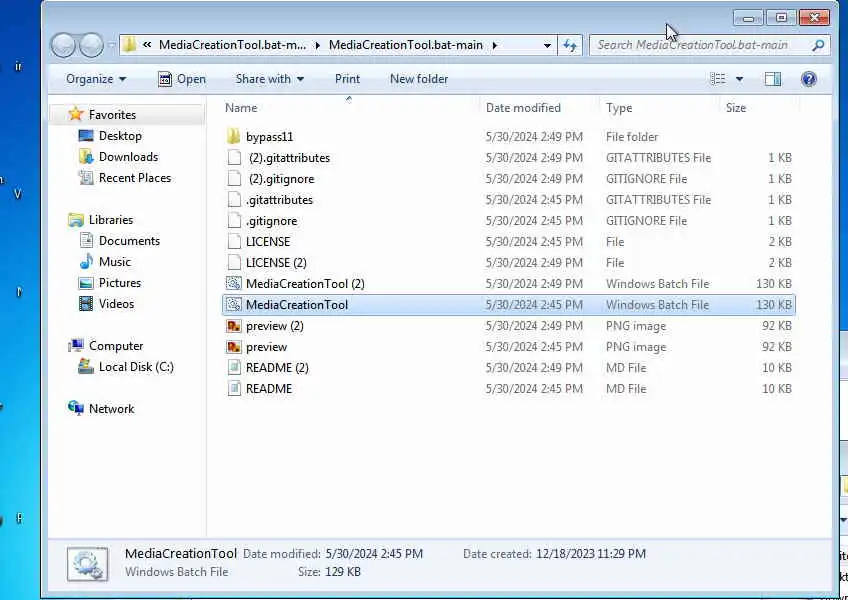Click Libraries heading in navigation pane
This screenshot has height=600, width=848.
[x=111, y=220]
